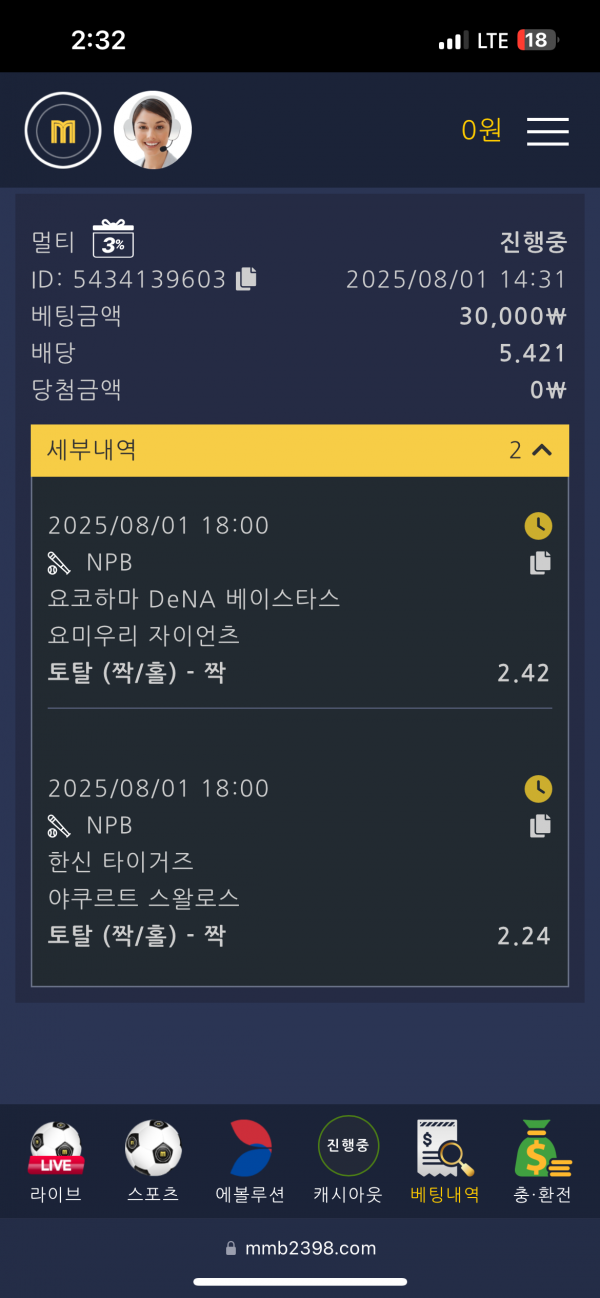The width and height of the screenshot is (600, 1298).
Task: Tap clock icon on Yokohama match
Action: (x=538, y=526)
